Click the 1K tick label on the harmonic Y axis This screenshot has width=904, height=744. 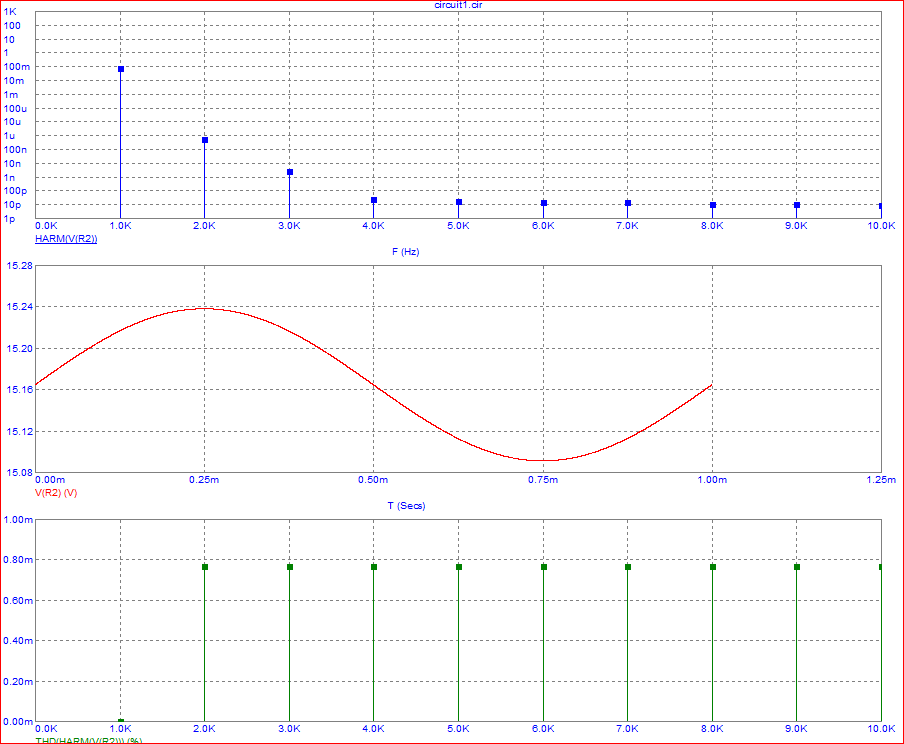pos(10,12)
